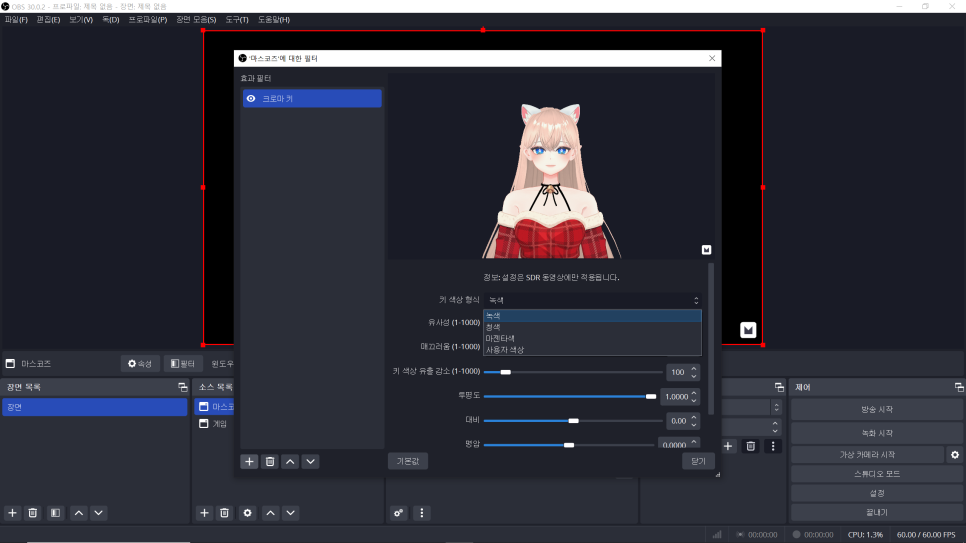Open the 도움말(H) menu
The image size is (966, 543).
274,20
